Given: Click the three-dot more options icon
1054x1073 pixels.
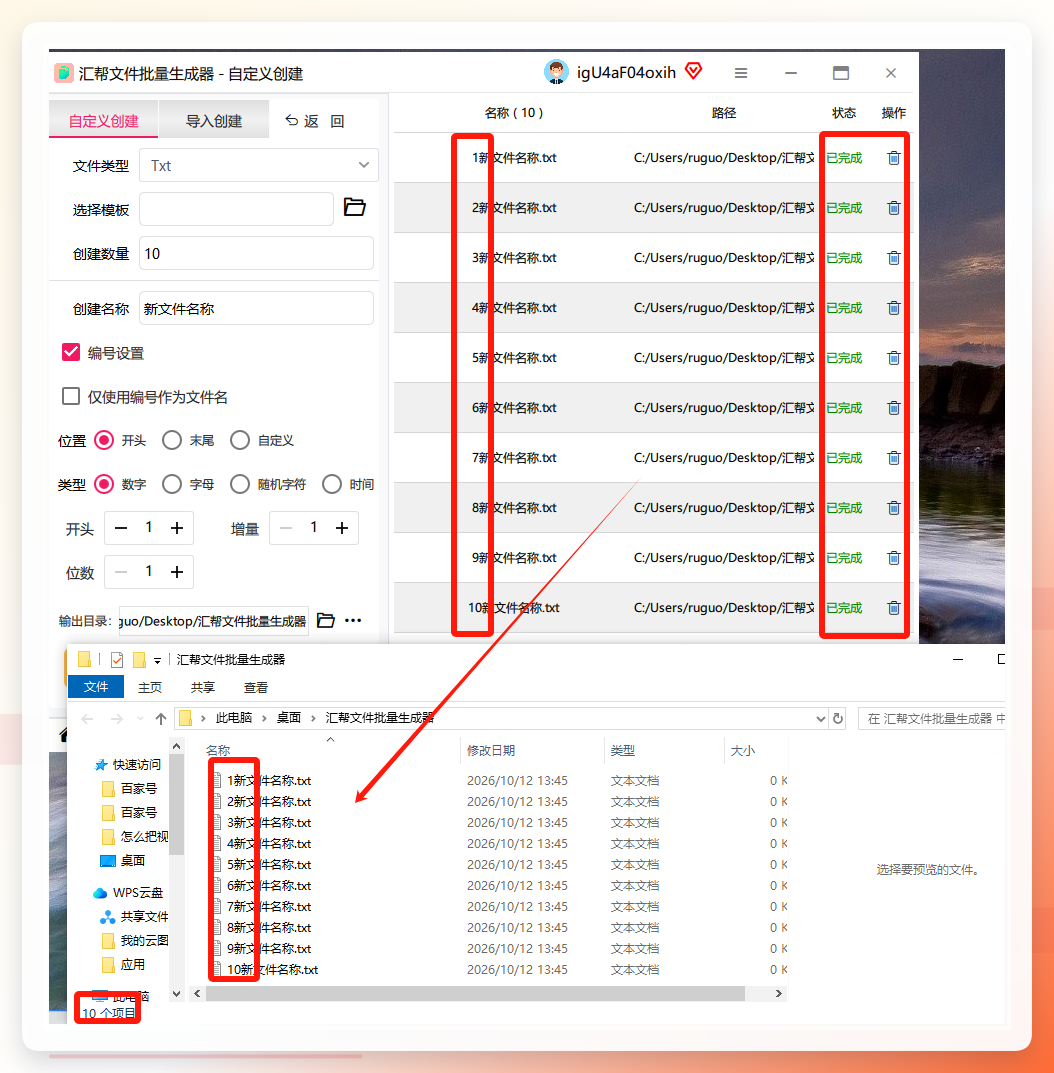Looking at the screenshot, I should pyautogui.click(x=353, y=621).
